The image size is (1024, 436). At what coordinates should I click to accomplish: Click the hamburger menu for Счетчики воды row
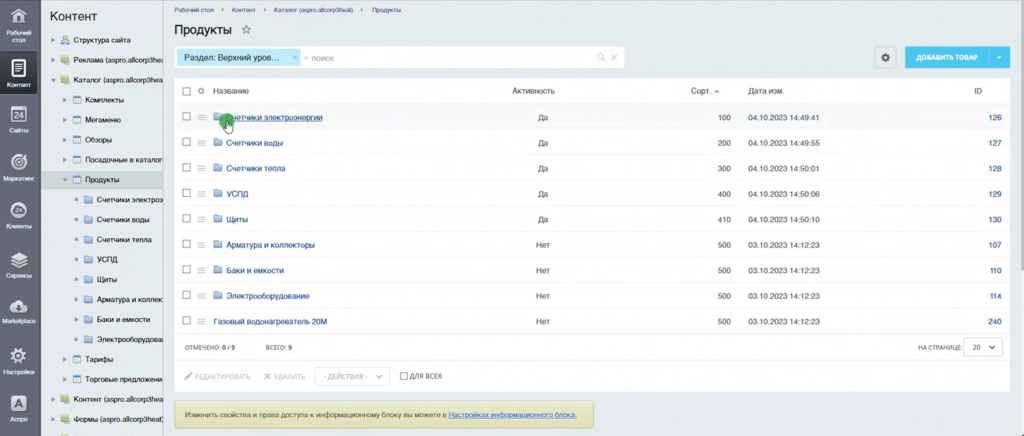pyautogui.click(x=201, y=143)
